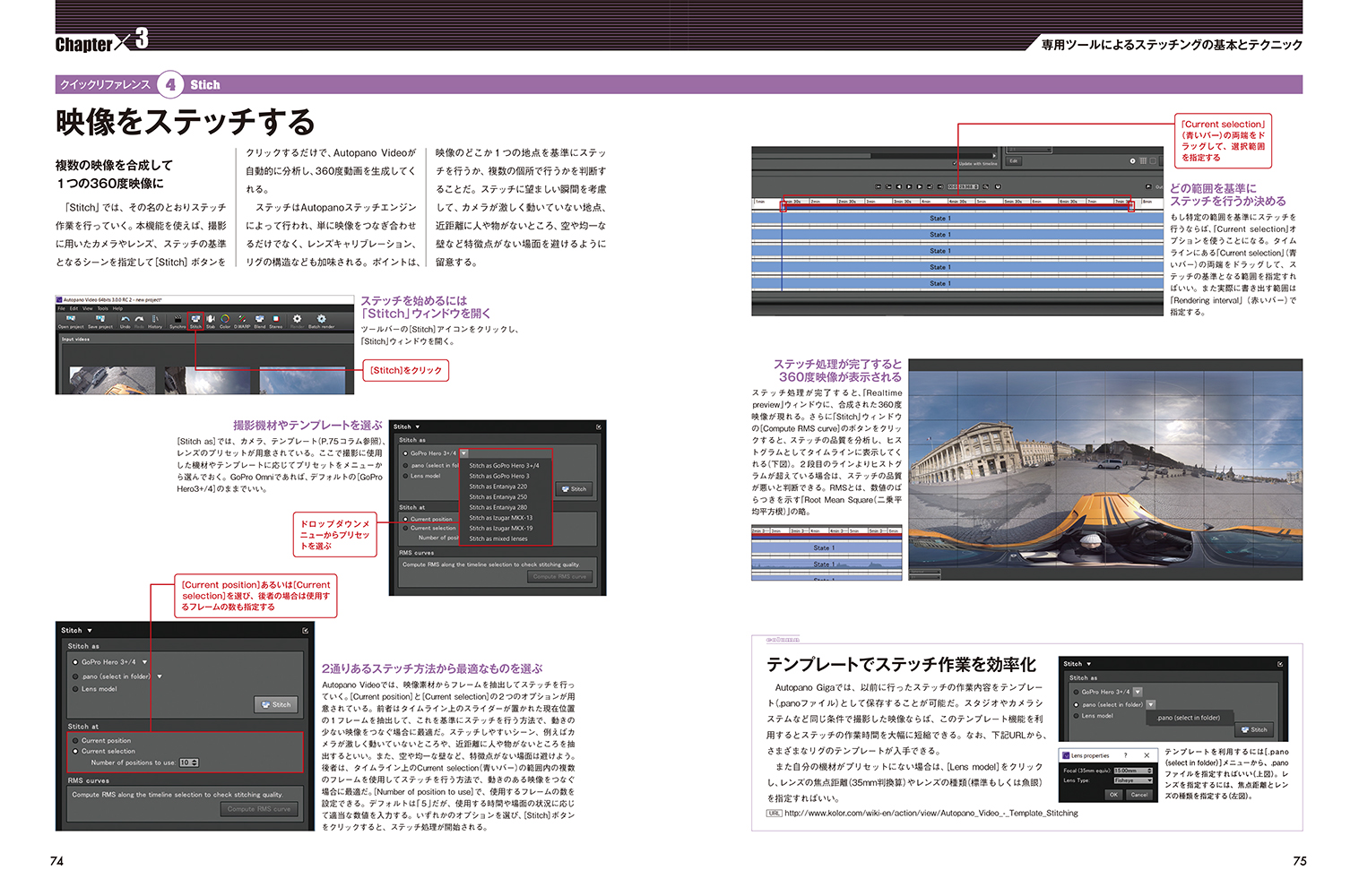Image resolution: width=1359 pixels, height=896 pixels.
Task: Select the Current position radio button
Action: click(75, 741)
